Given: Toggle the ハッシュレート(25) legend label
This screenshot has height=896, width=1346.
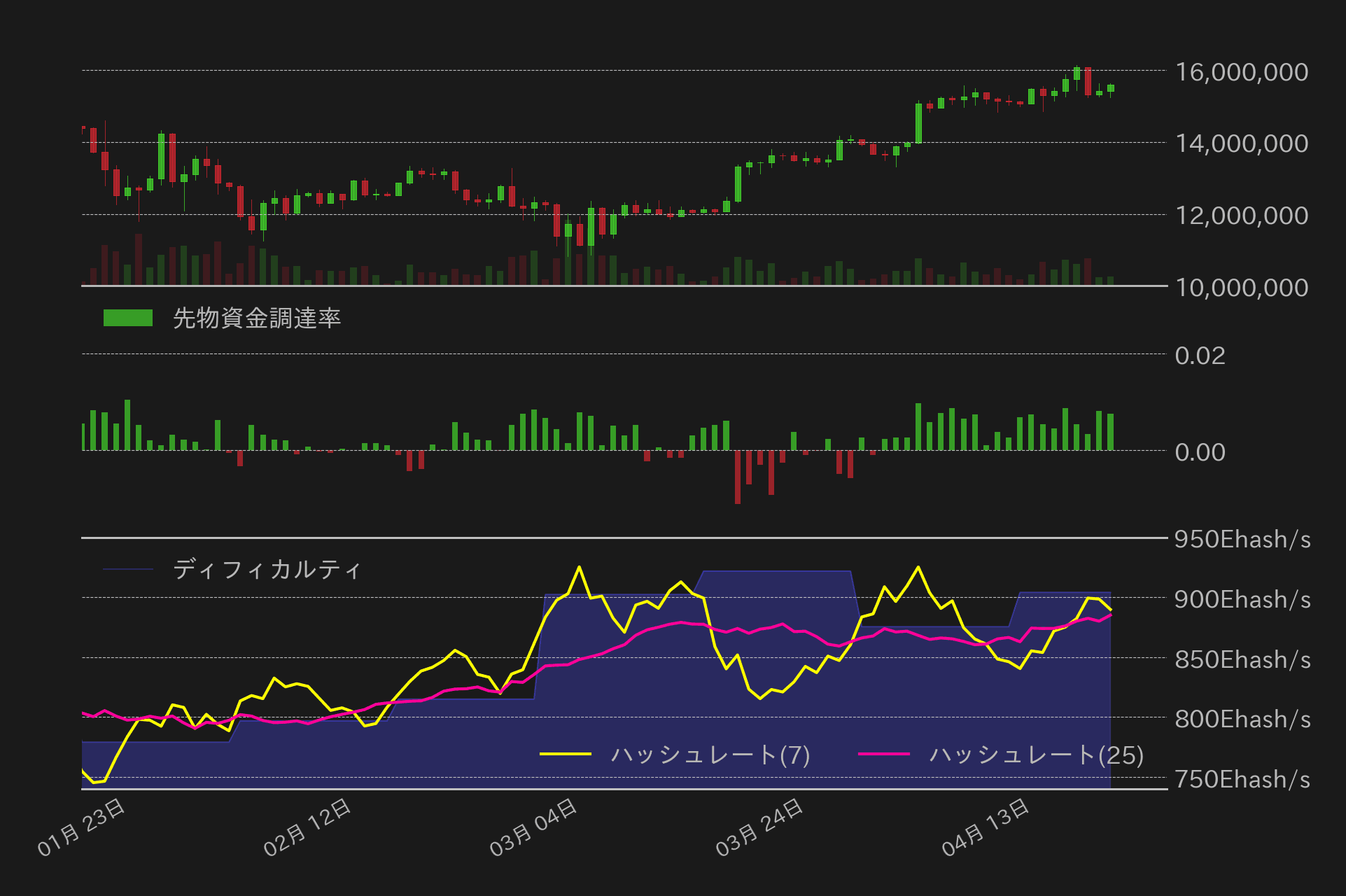Looking at the screenshot, I should click(x=1036, y=755).
